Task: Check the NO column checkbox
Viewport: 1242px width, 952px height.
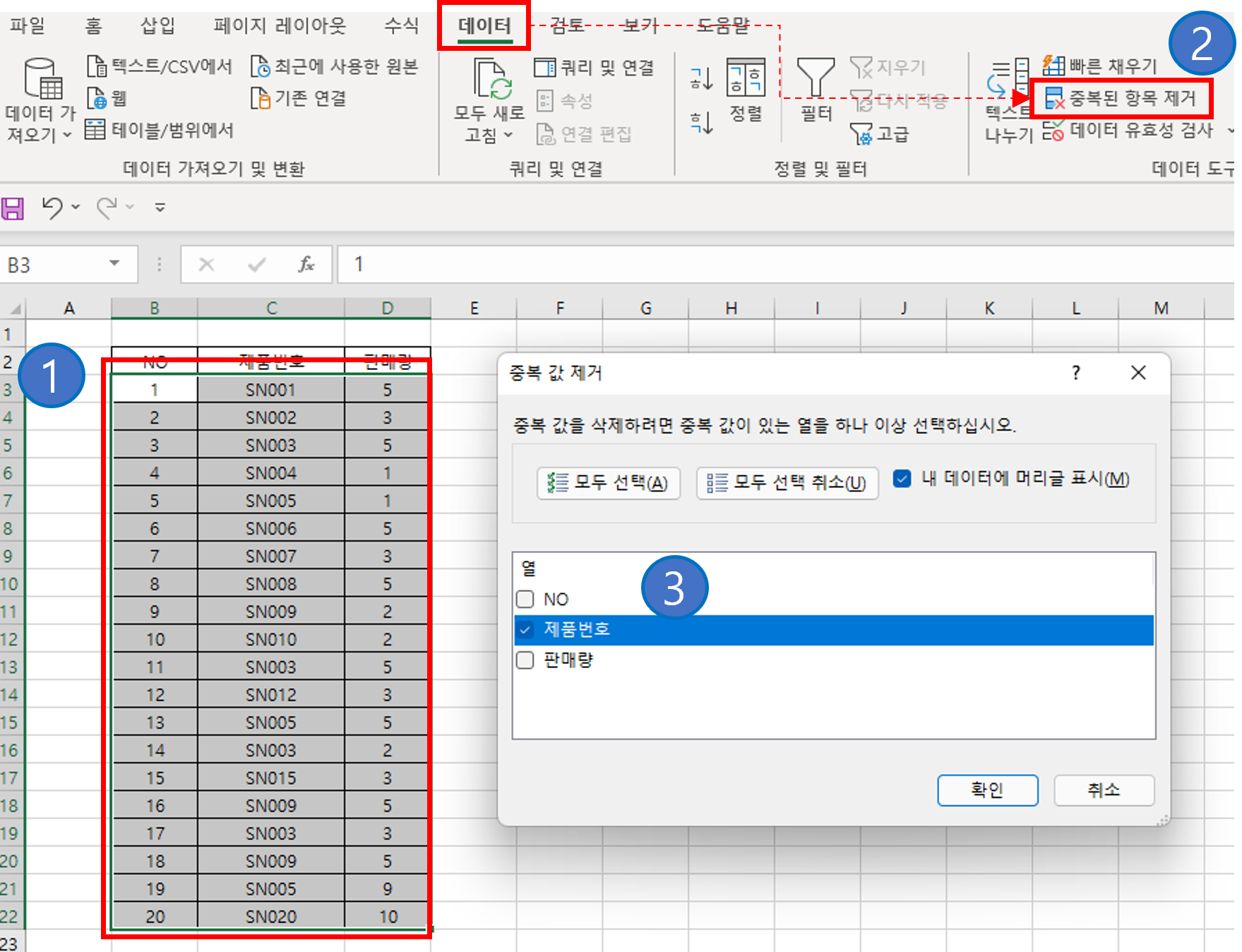Action: (525, 599)
